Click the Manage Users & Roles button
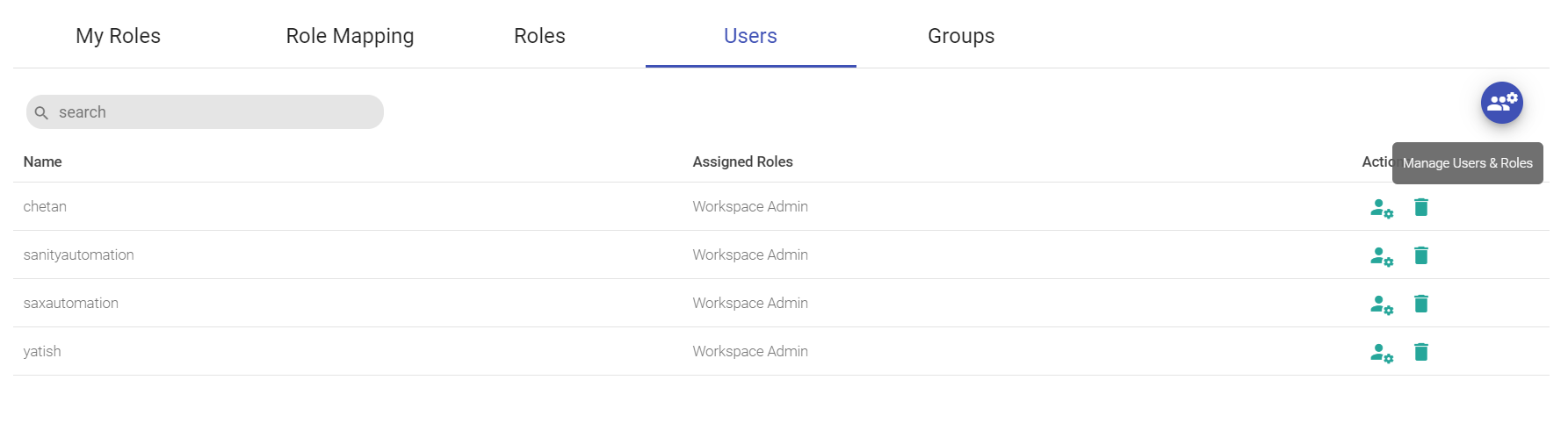 pos(1501,103)
